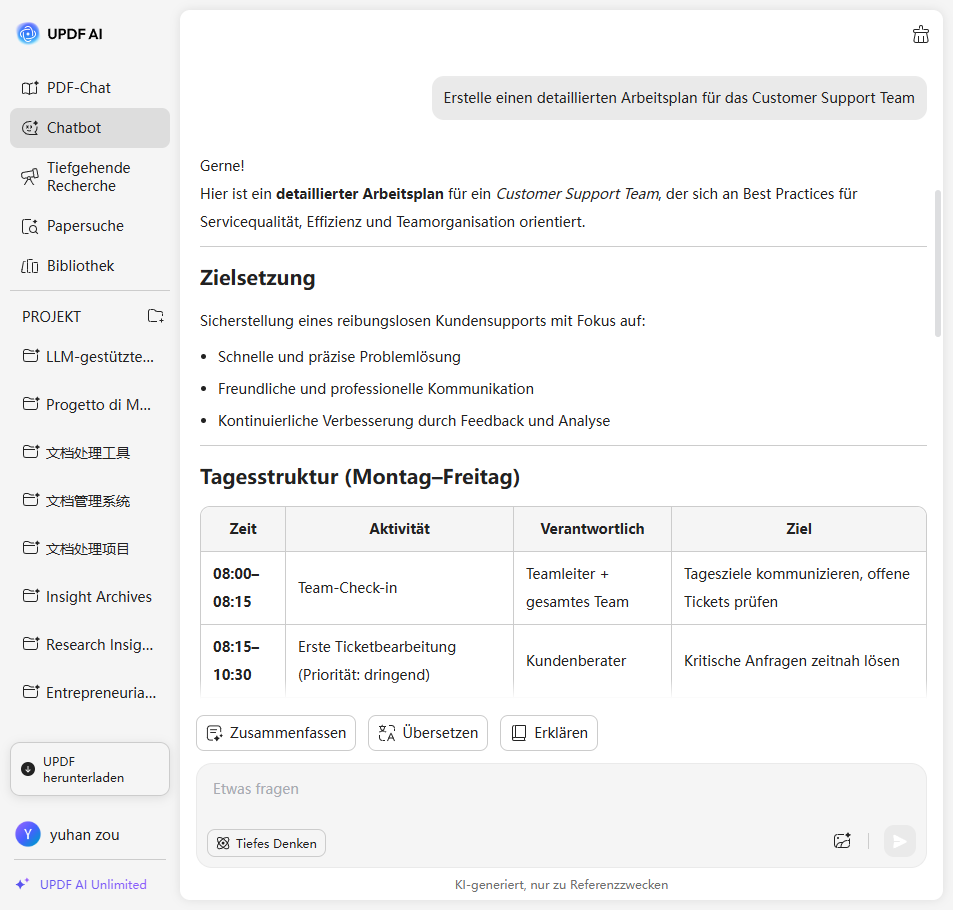Click the new project folder icon
The height and width of the screenshot is (910, 953).
(155, 316)
